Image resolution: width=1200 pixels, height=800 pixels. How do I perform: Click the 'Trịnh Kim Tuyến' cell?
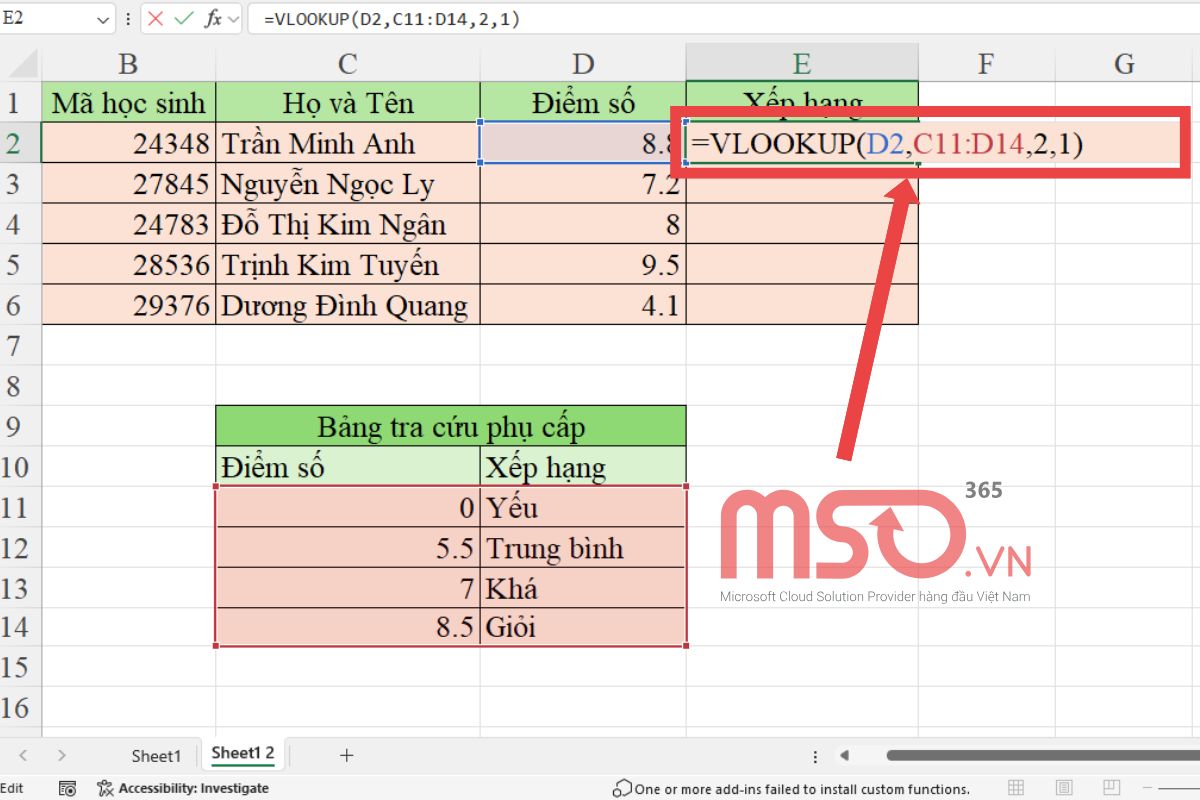click(348, 265)
